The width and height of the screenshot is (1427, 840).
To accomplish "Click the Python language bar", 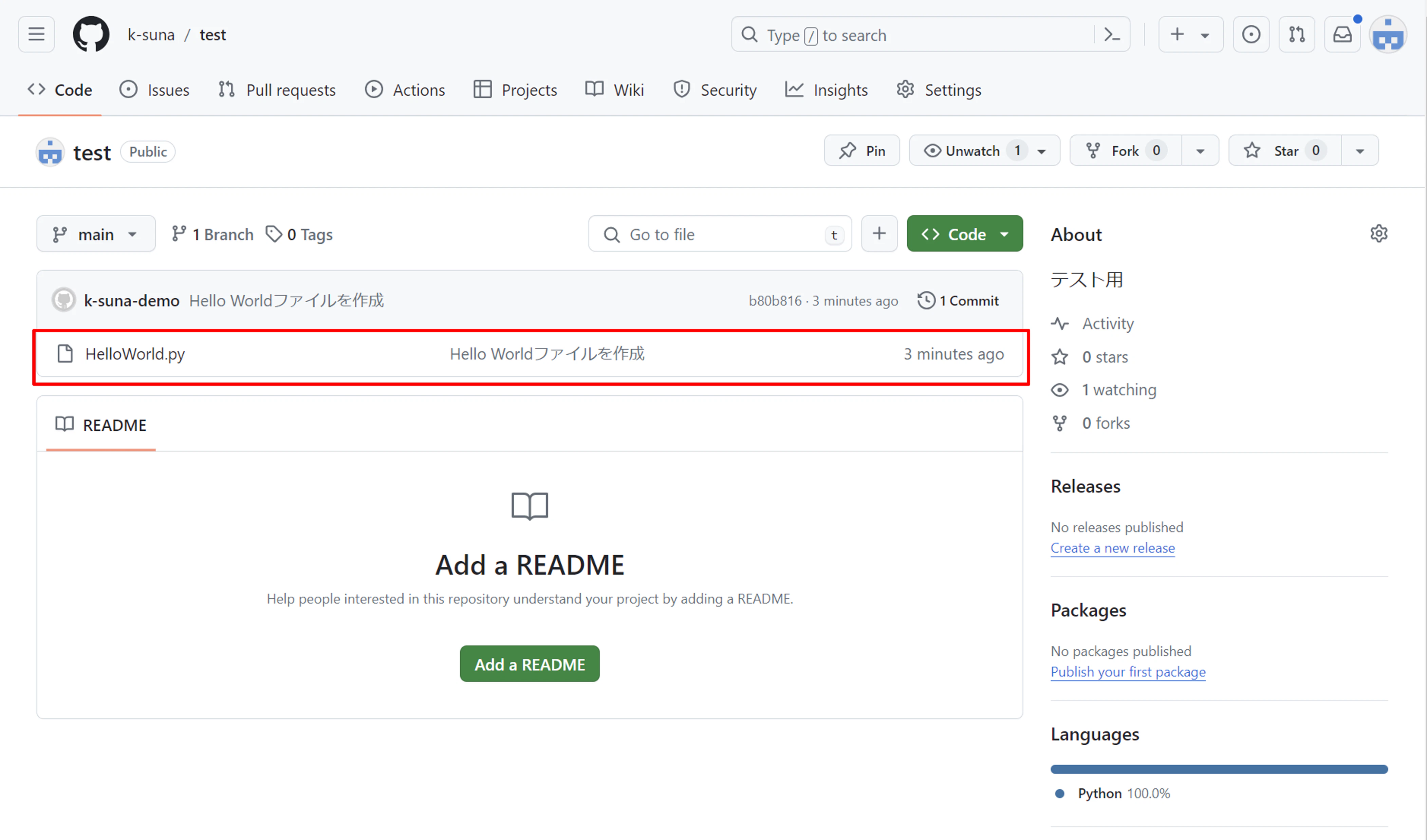I will click(1219, 769).
